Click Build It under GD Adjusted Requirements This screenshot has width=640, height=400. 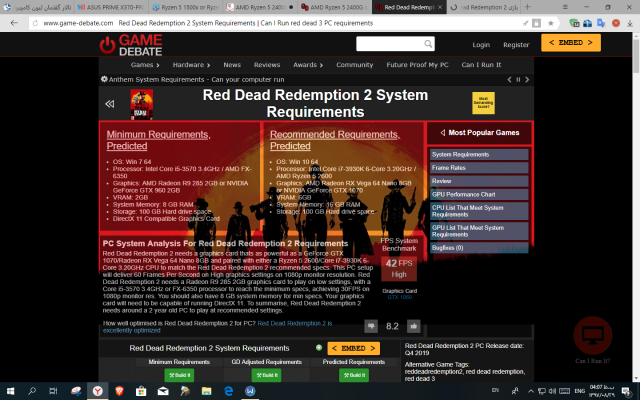[x=266, y=375]
